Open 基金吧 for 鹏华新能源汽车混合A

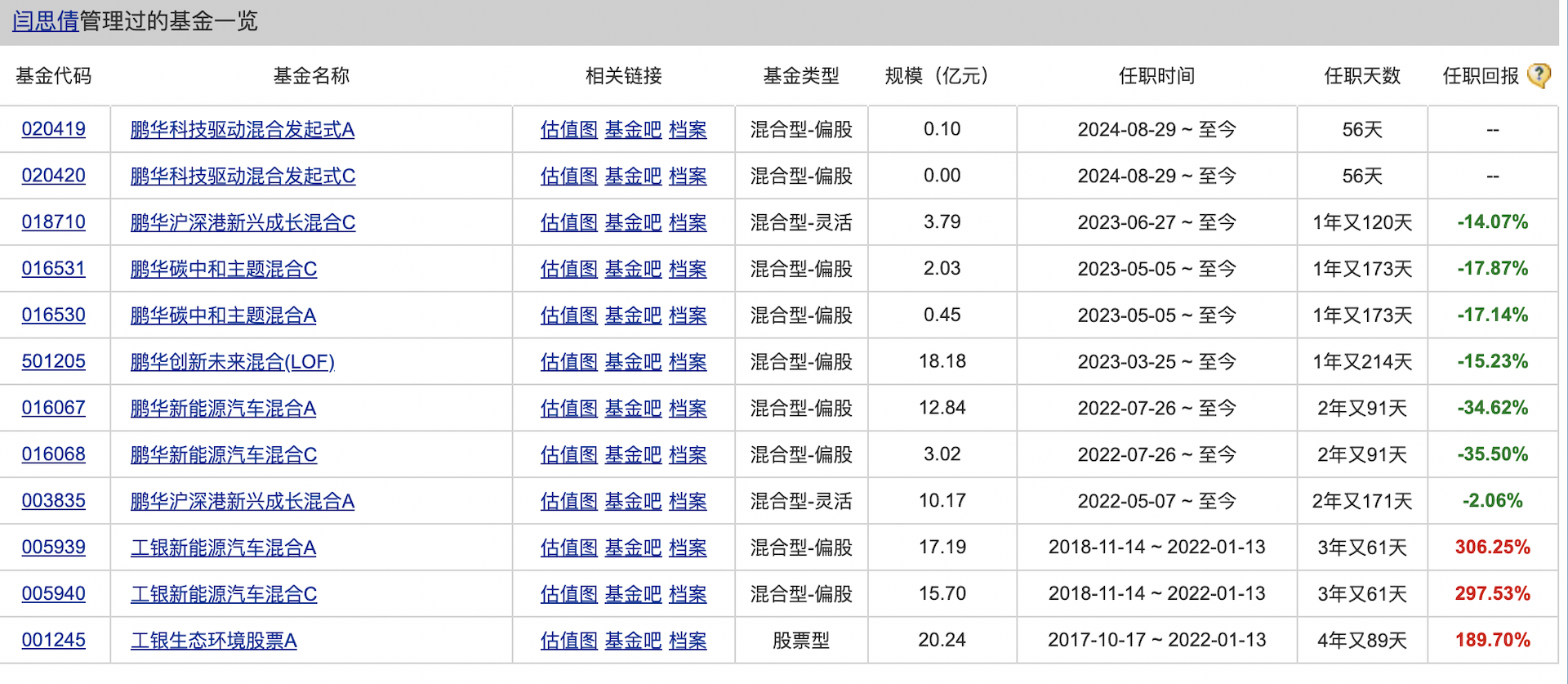coord(633,408)
